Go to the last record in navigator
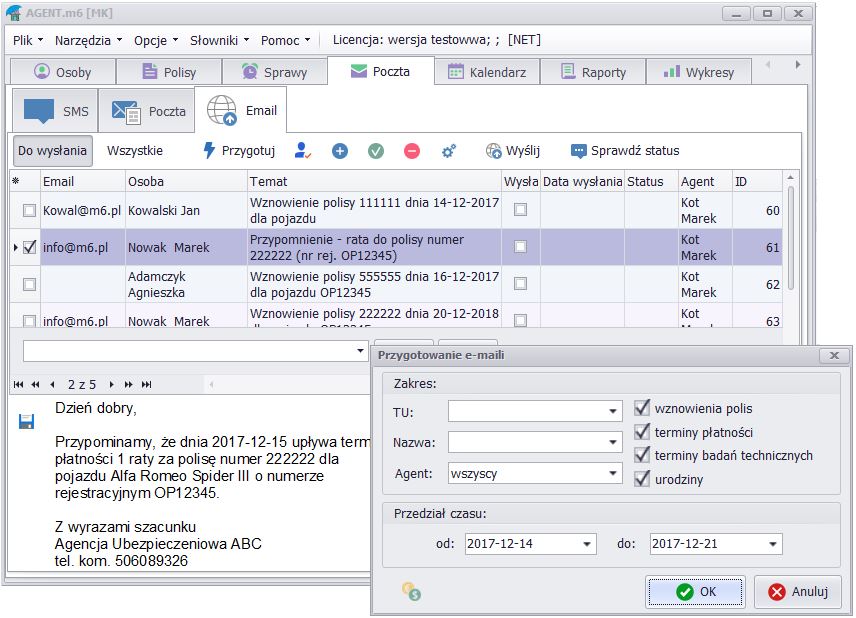The height and width of the screenshot is (618, 856). (x=146, y=384)
